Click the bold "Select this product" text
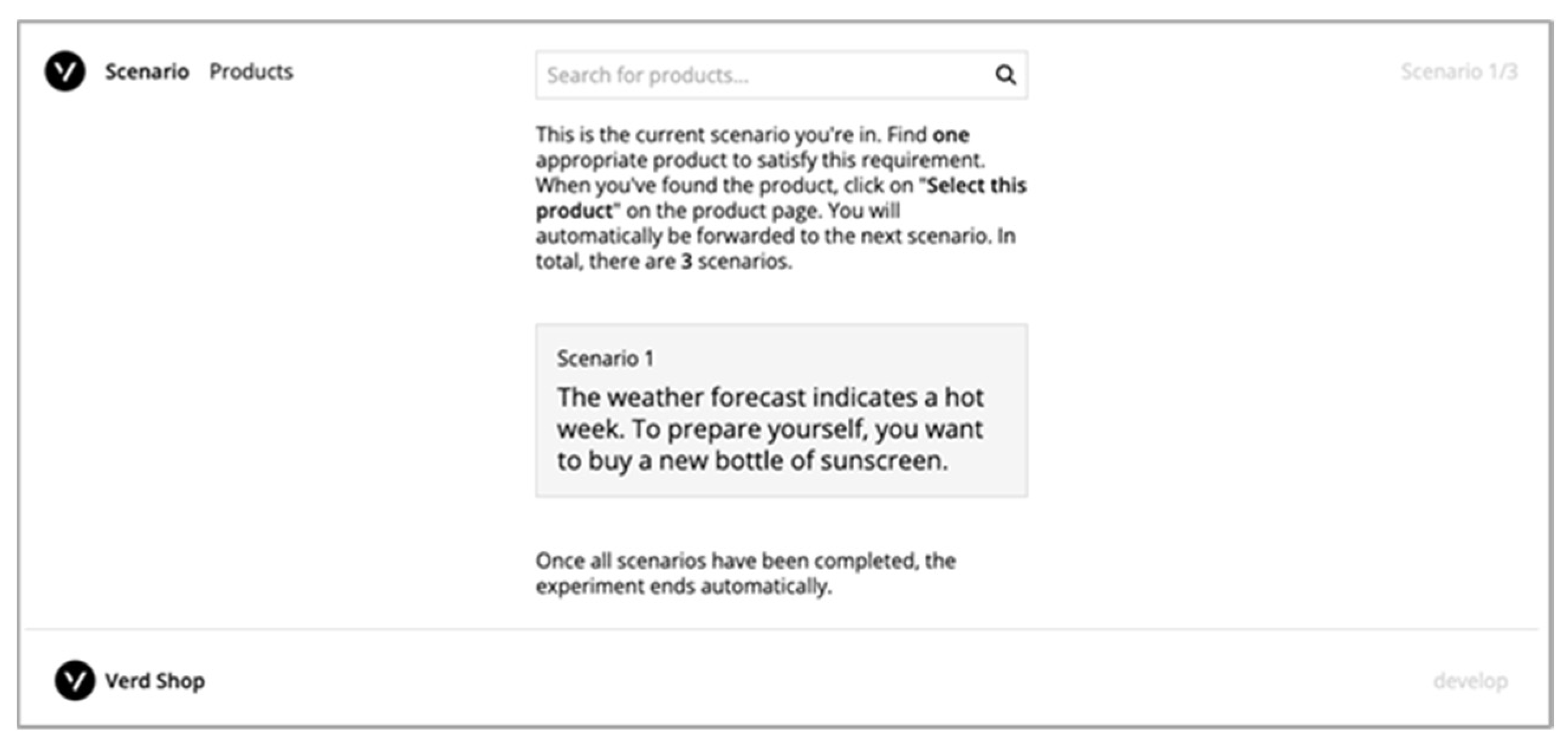 975,185
